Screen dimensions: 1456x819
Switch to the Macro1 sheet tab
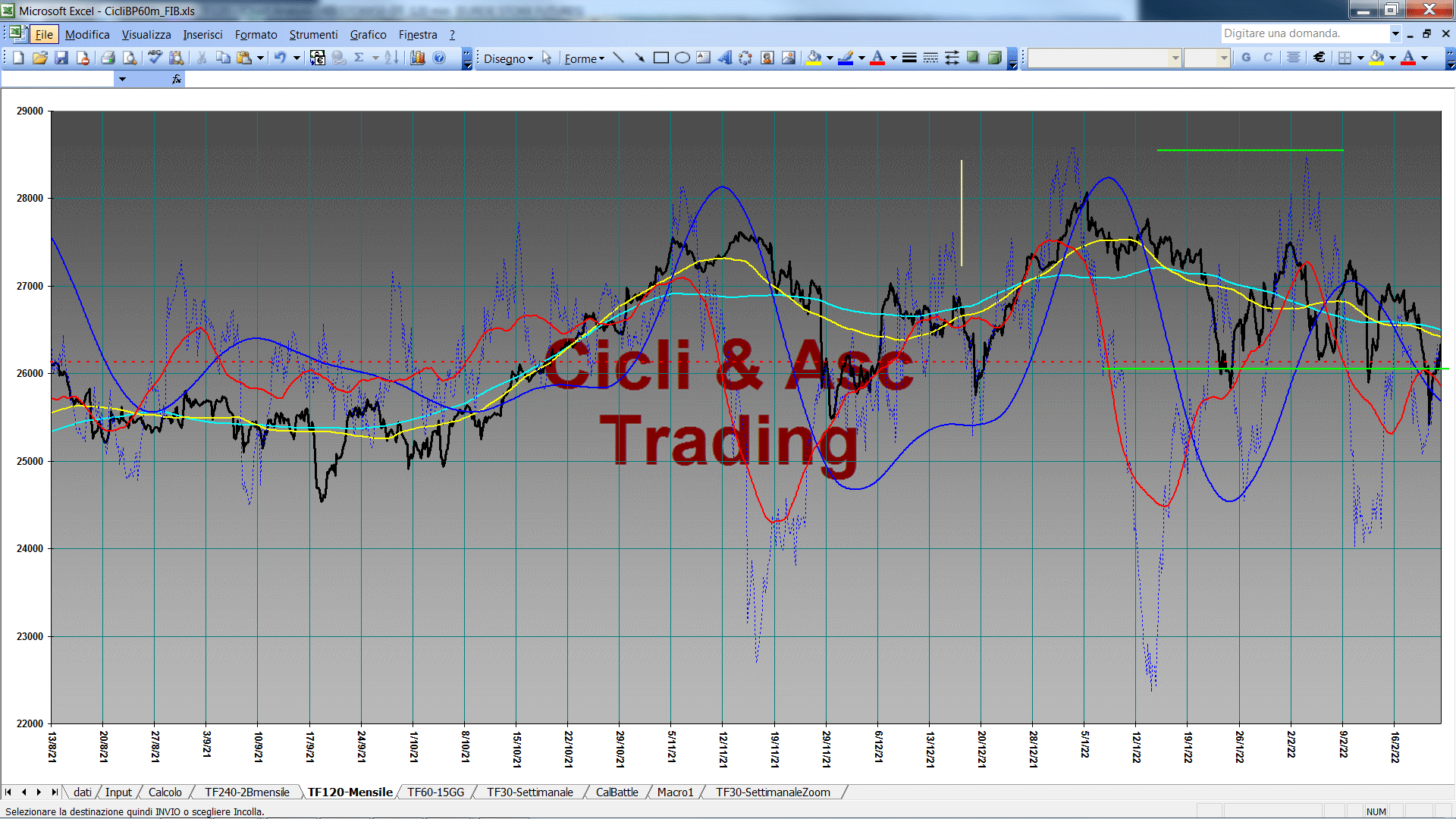coord(675,792)
